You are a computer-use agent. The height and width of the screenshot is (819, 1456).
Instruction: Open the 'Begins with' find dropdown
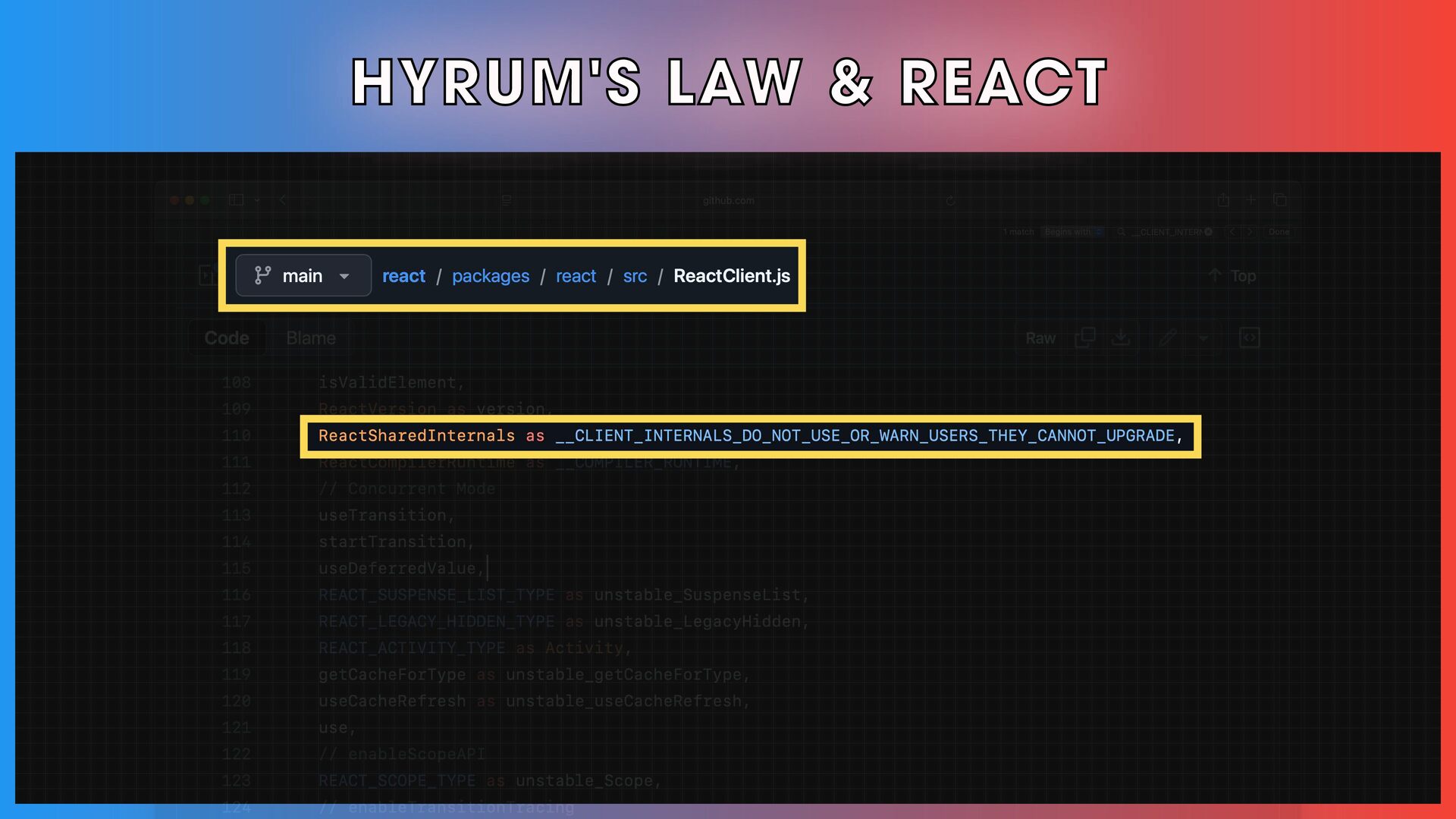1072,232
